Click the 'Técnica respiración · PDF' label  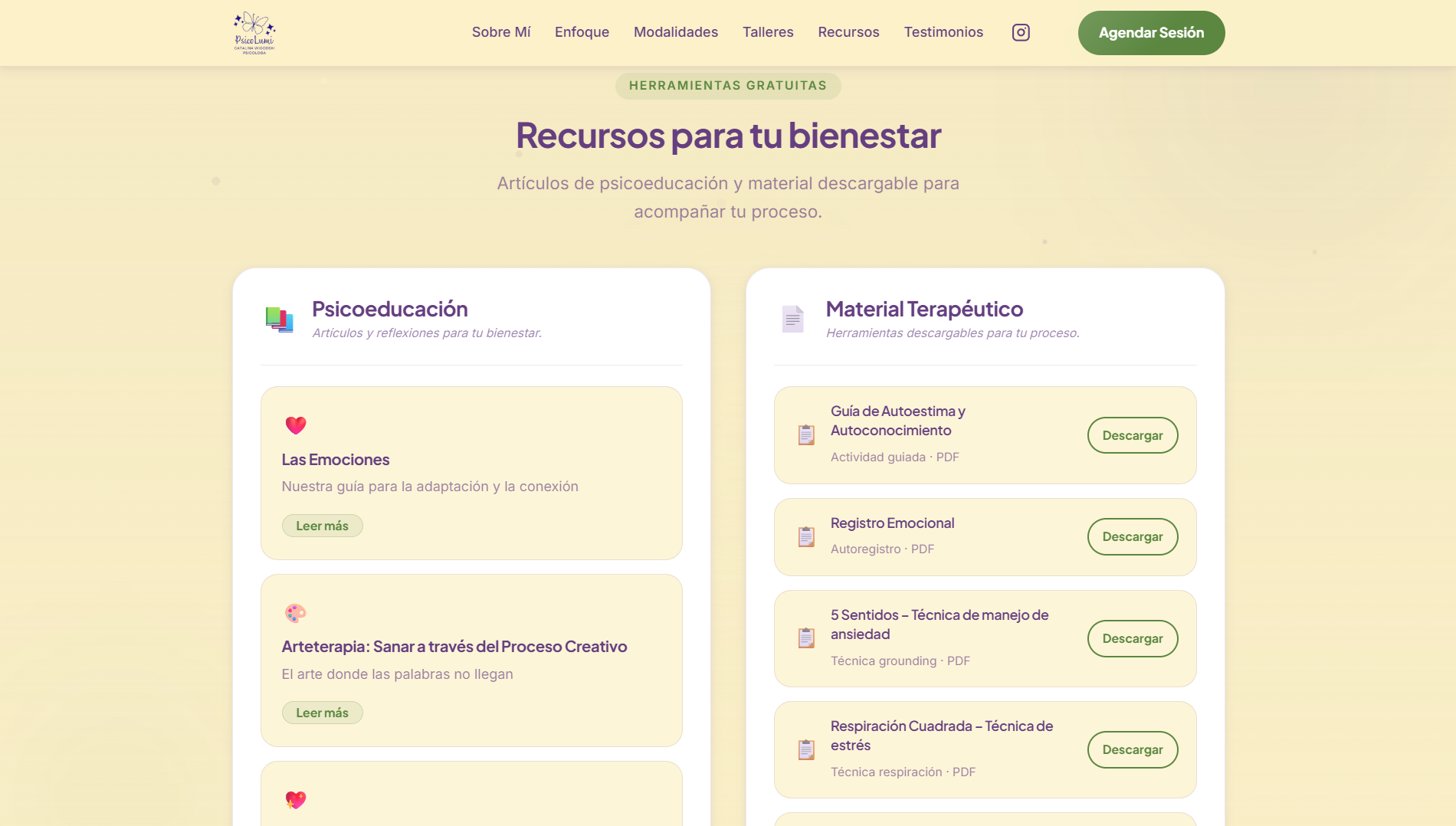[903, 772]
